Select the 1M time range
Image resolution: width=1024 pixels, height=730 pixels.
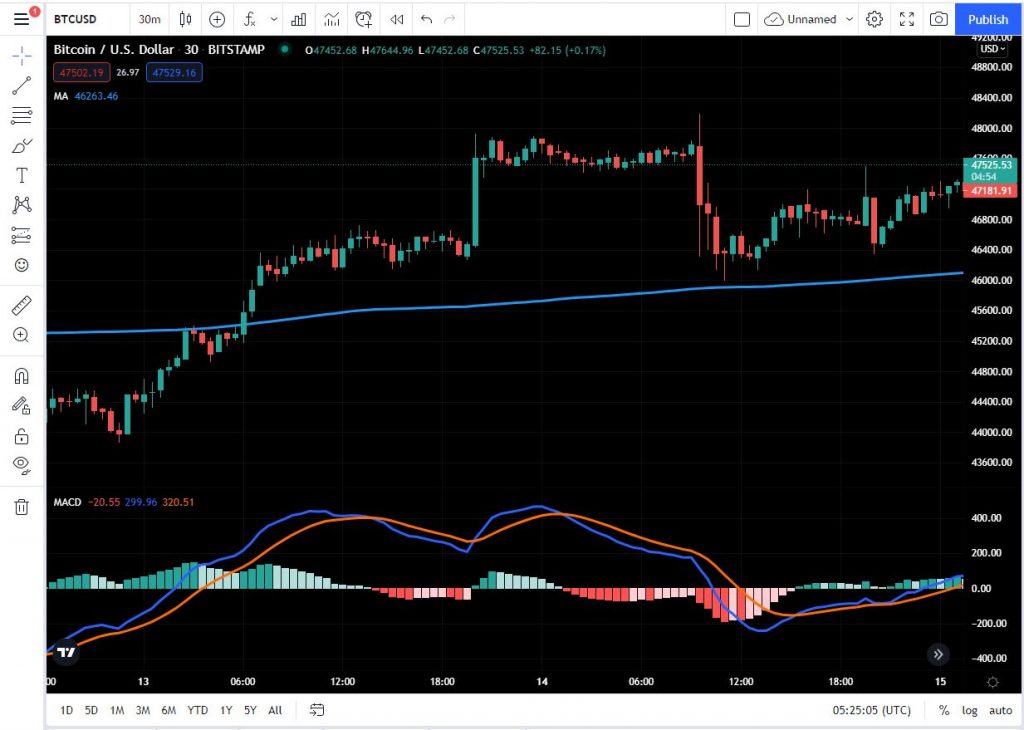pos(117,710)
